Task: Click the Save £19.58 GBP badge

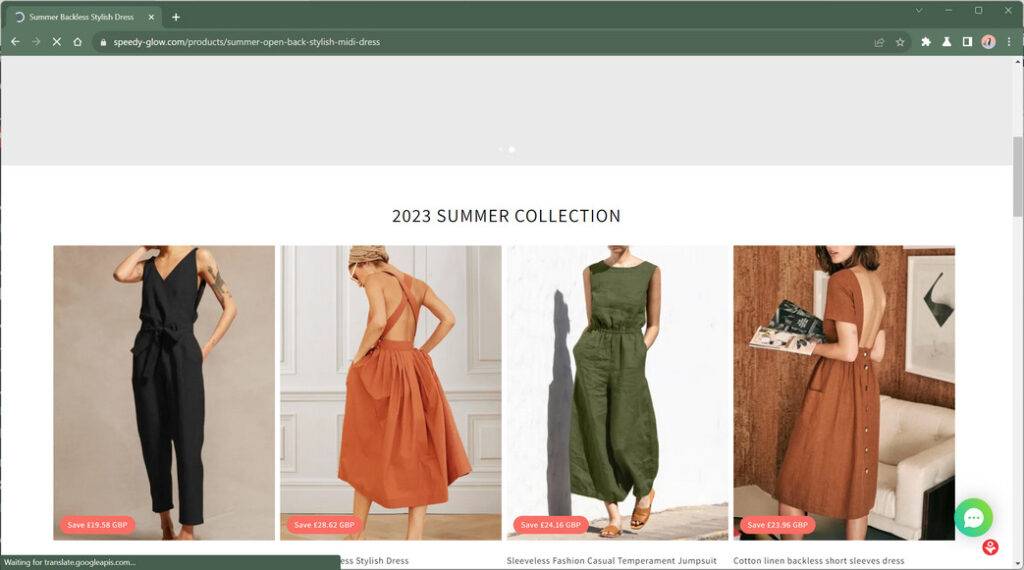Action: click(97, 525)
